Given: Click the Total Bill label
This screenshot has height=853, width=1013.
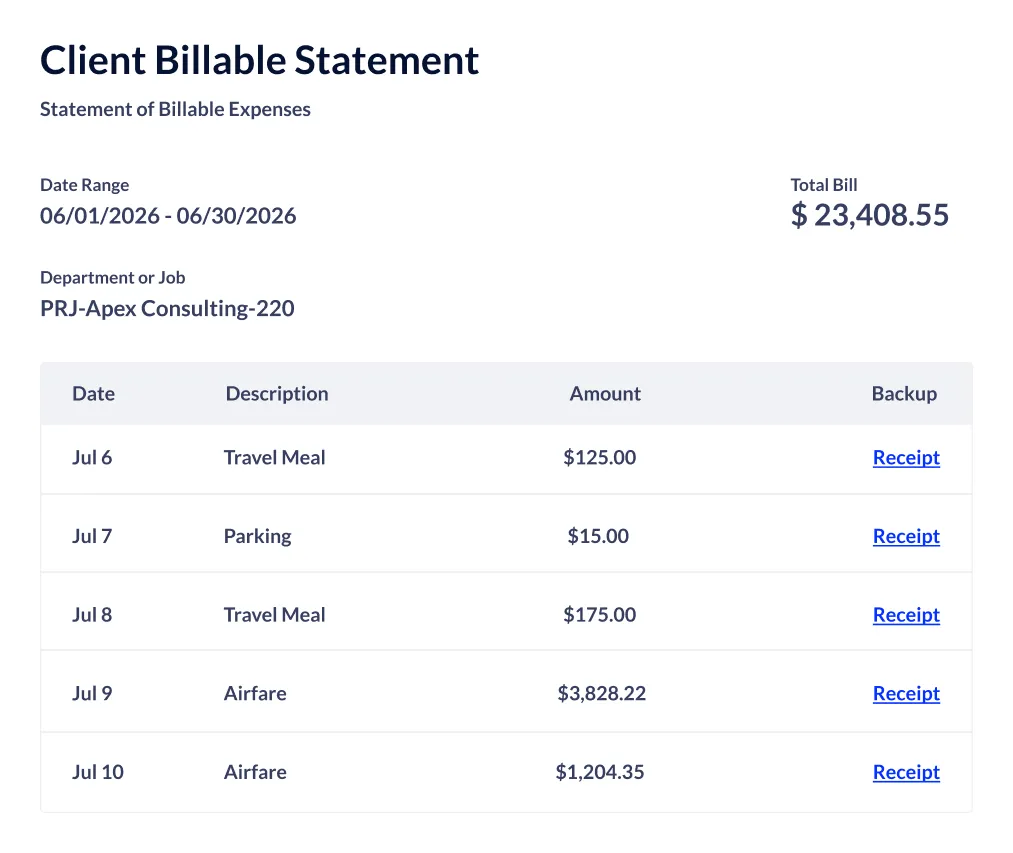Looking at the screenshot, I should click(x=824, y=185).
